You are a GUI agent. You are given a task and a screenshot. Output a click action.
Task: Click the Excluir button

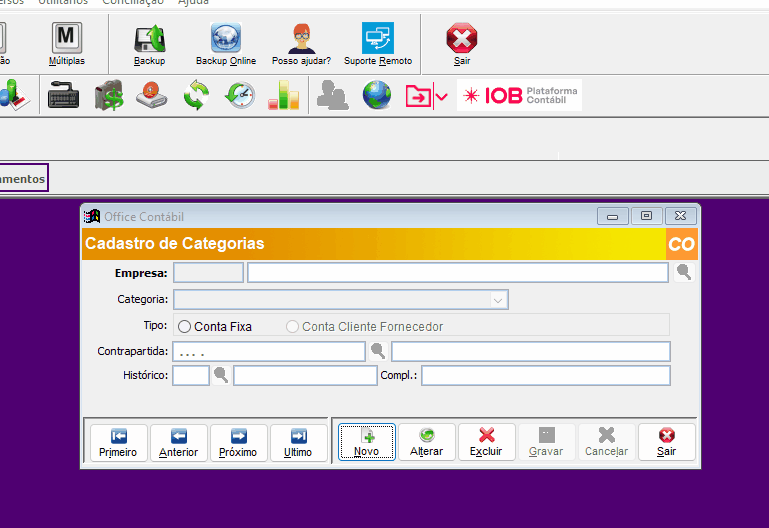point(487,442)
